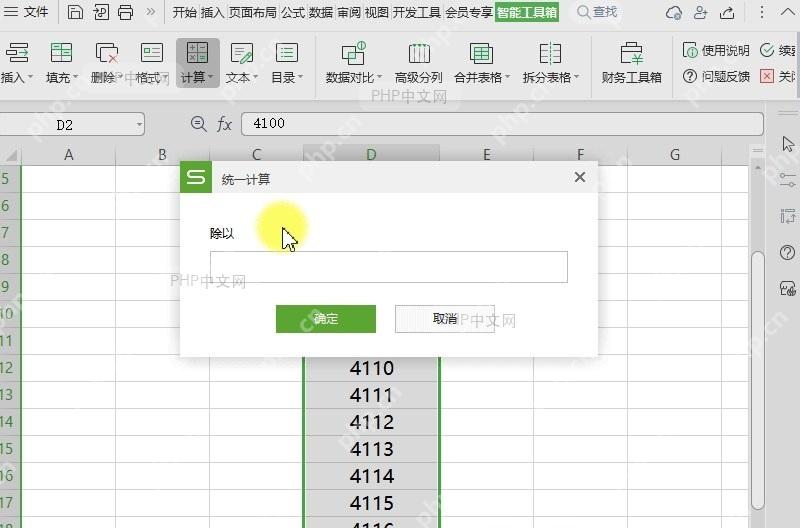The image size is (800, 528).
Task: Click the Name Box showing D2
Action: [64, 125]
